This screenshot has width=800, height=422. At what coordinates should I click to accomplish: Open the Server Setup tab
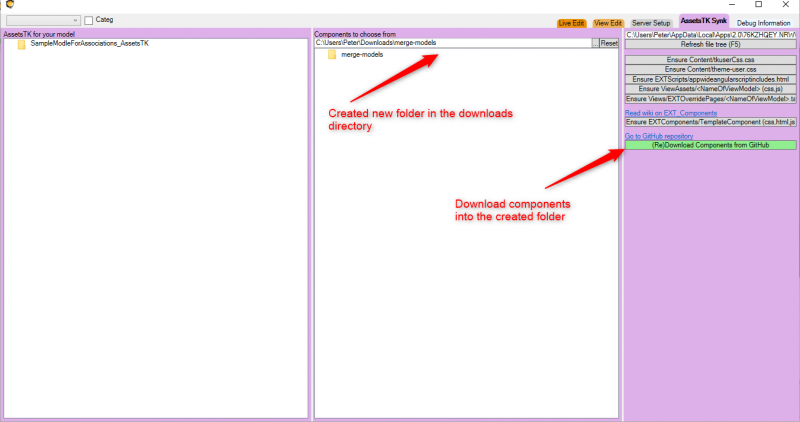tap(651, 23)
